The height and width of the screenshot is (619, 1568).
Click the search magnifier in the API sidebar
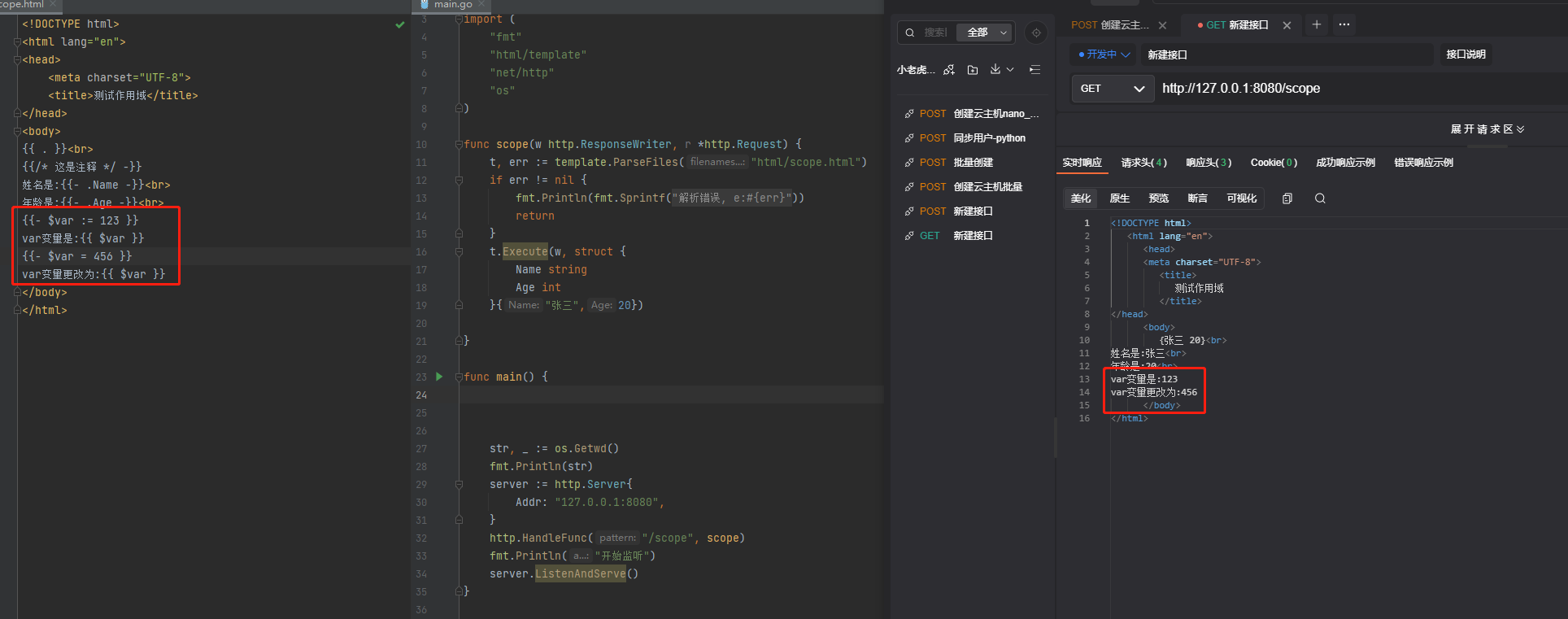(x=910, y=33)
